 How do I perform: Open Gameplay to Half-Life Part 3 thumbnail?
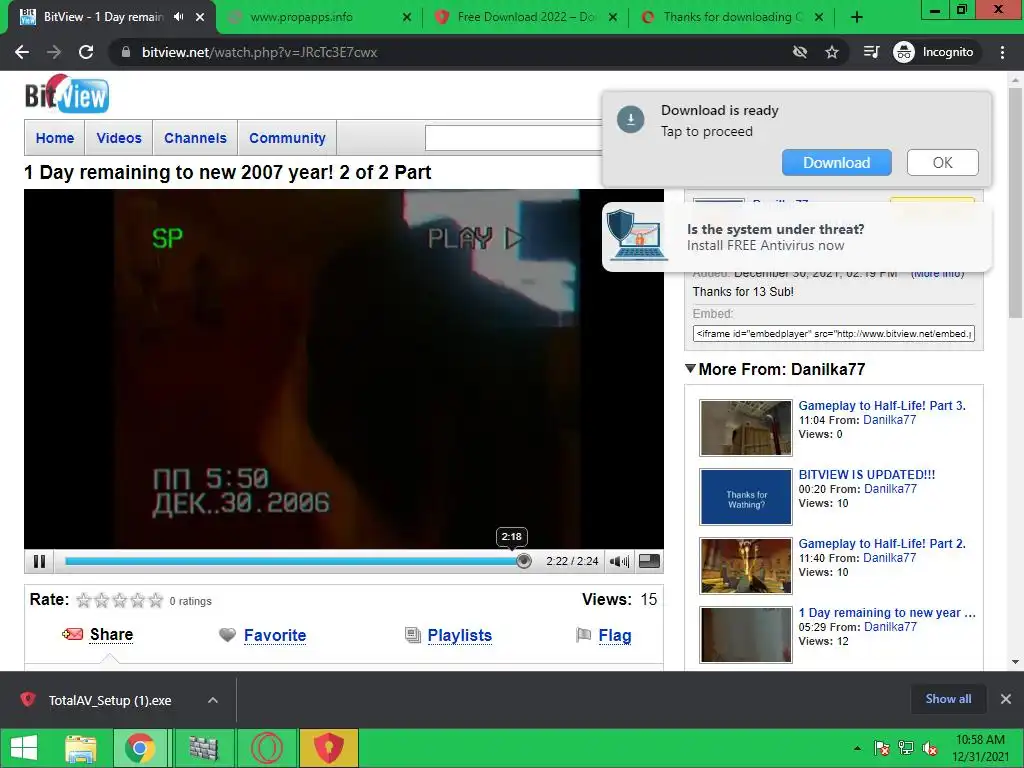(746, 428)
